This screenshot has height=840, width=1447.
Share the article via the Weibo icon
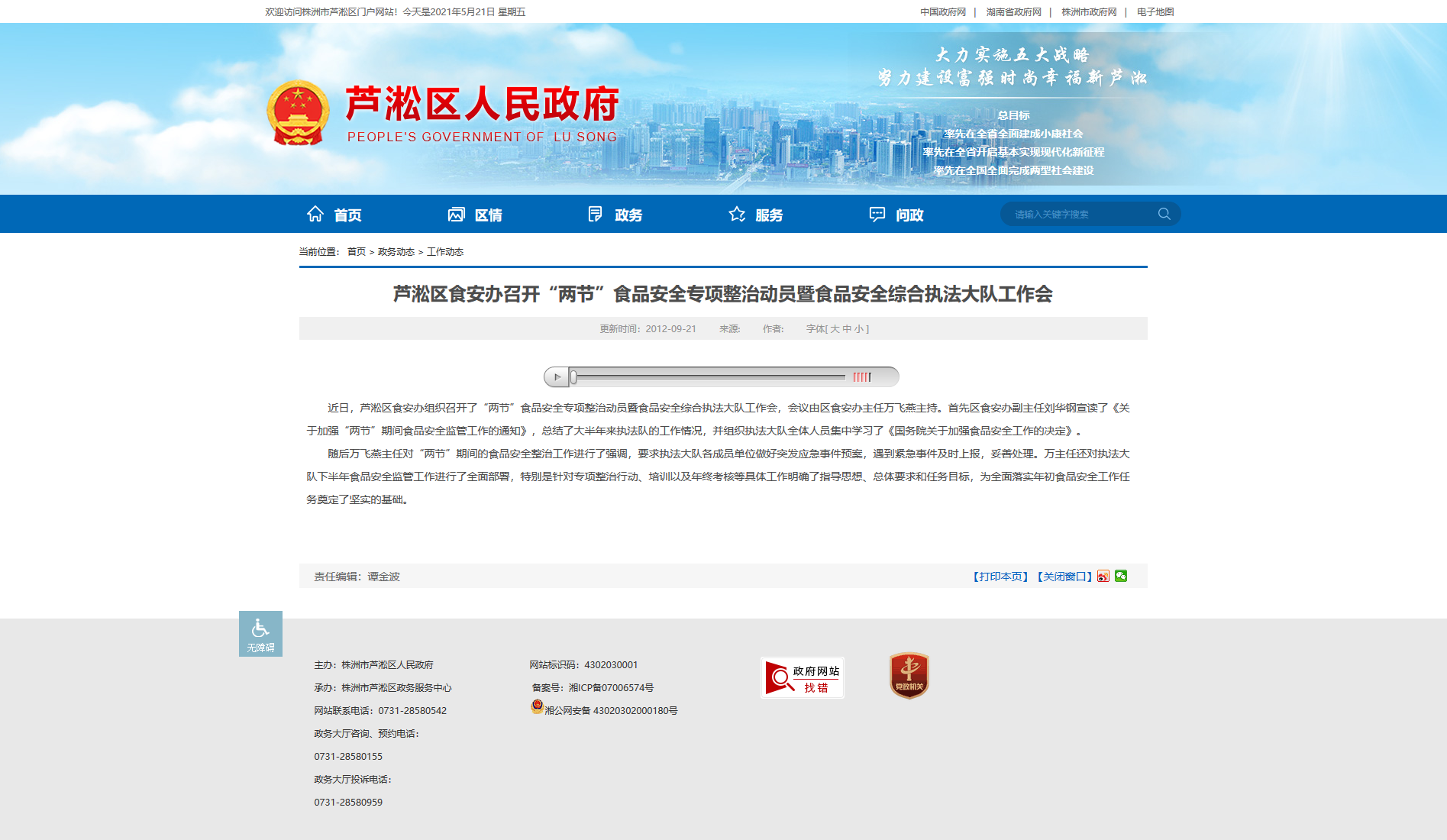[x=1103, y=576]
